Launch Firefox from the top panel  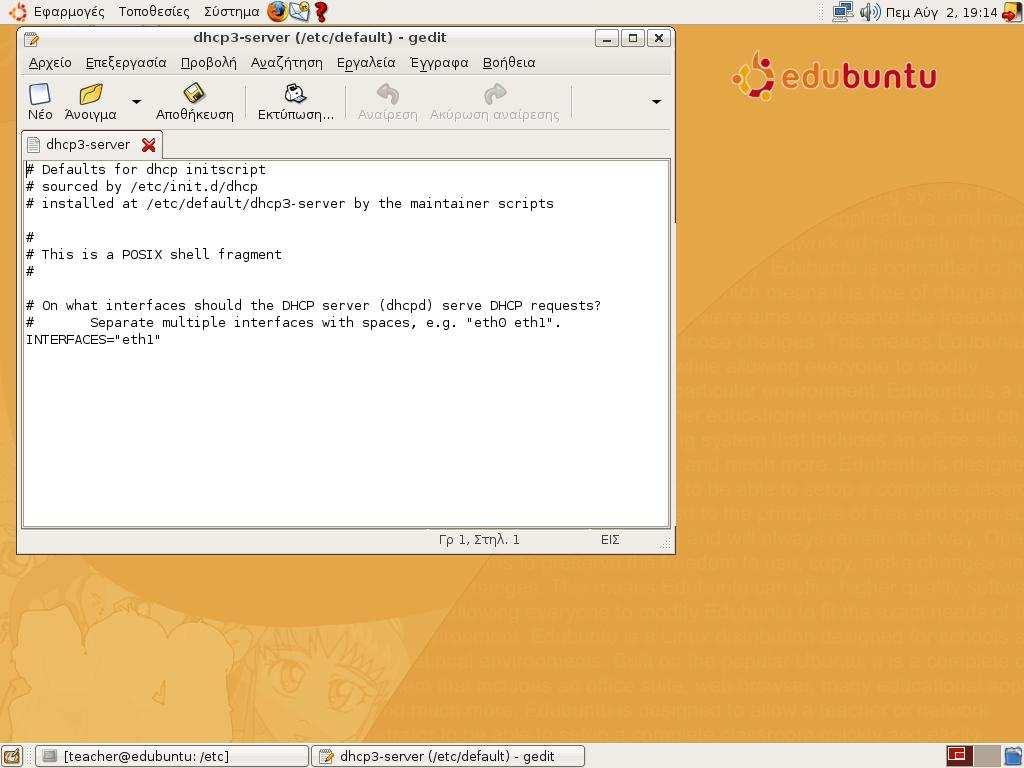coord(278,11)
